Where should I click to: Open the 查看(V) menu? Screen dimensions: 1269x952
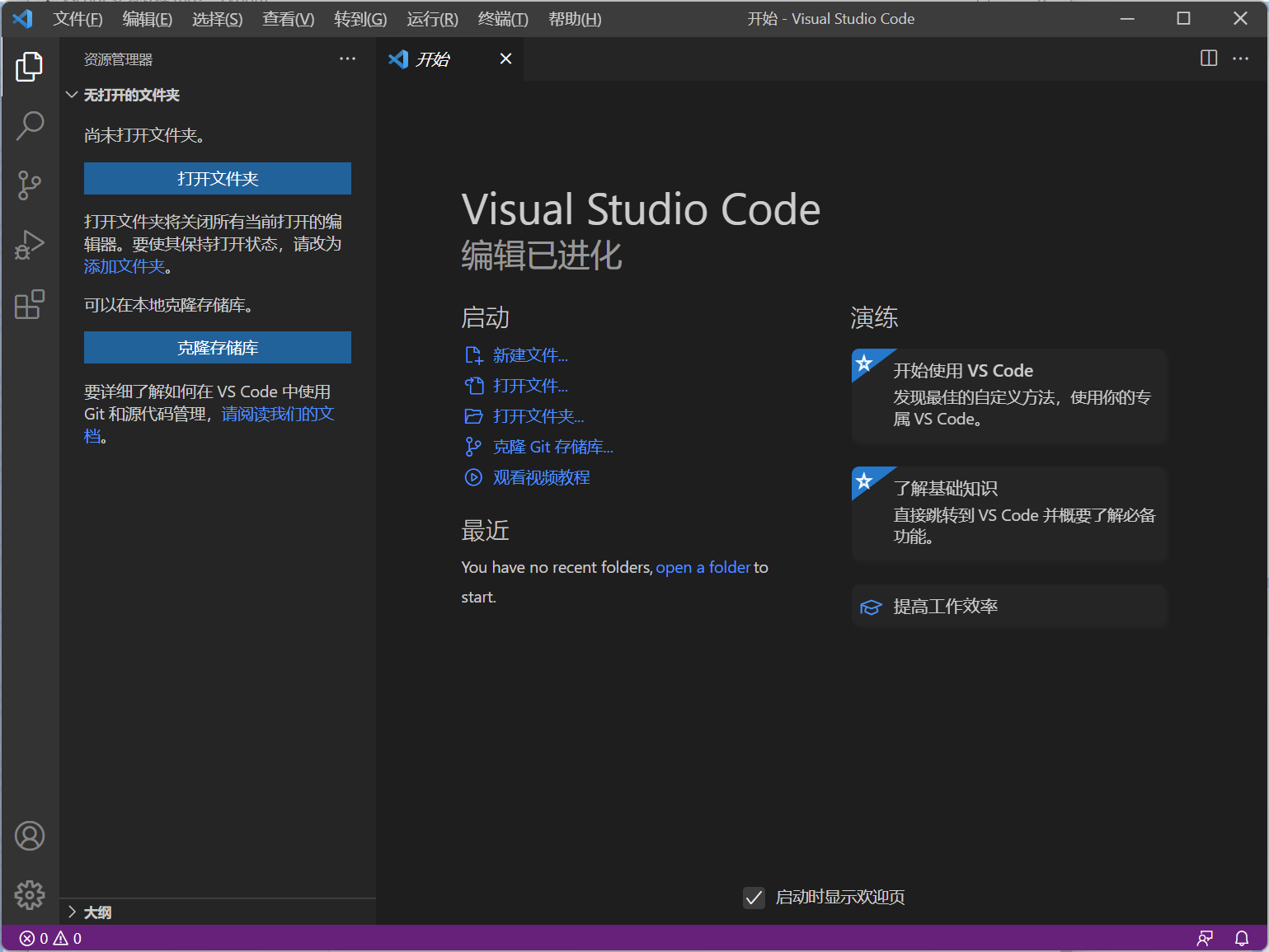pyautogui.click(x=288, y=19)
